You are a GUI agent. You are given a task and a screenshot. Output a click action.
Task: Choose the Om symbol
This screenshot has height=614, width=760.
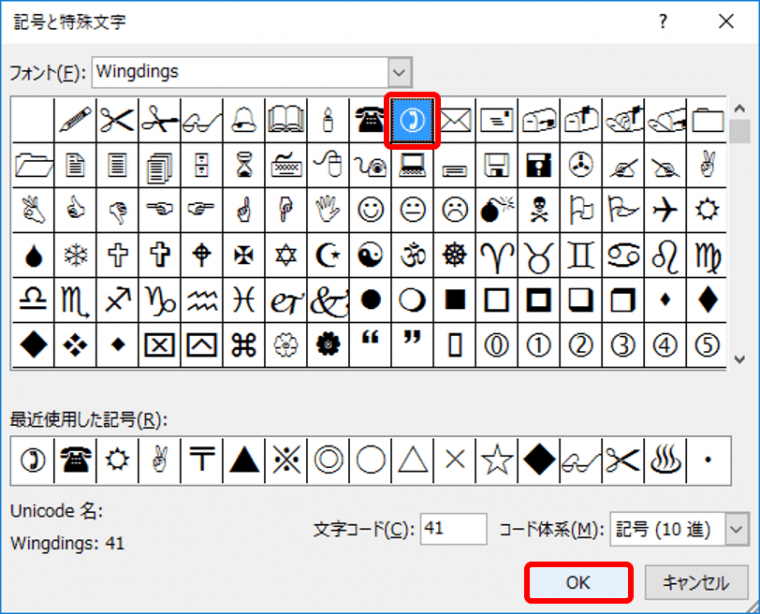412,255
